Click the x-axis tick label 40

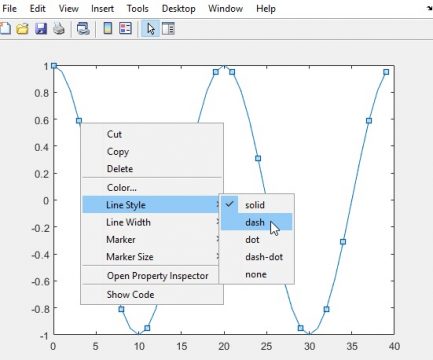click(394, 346)
